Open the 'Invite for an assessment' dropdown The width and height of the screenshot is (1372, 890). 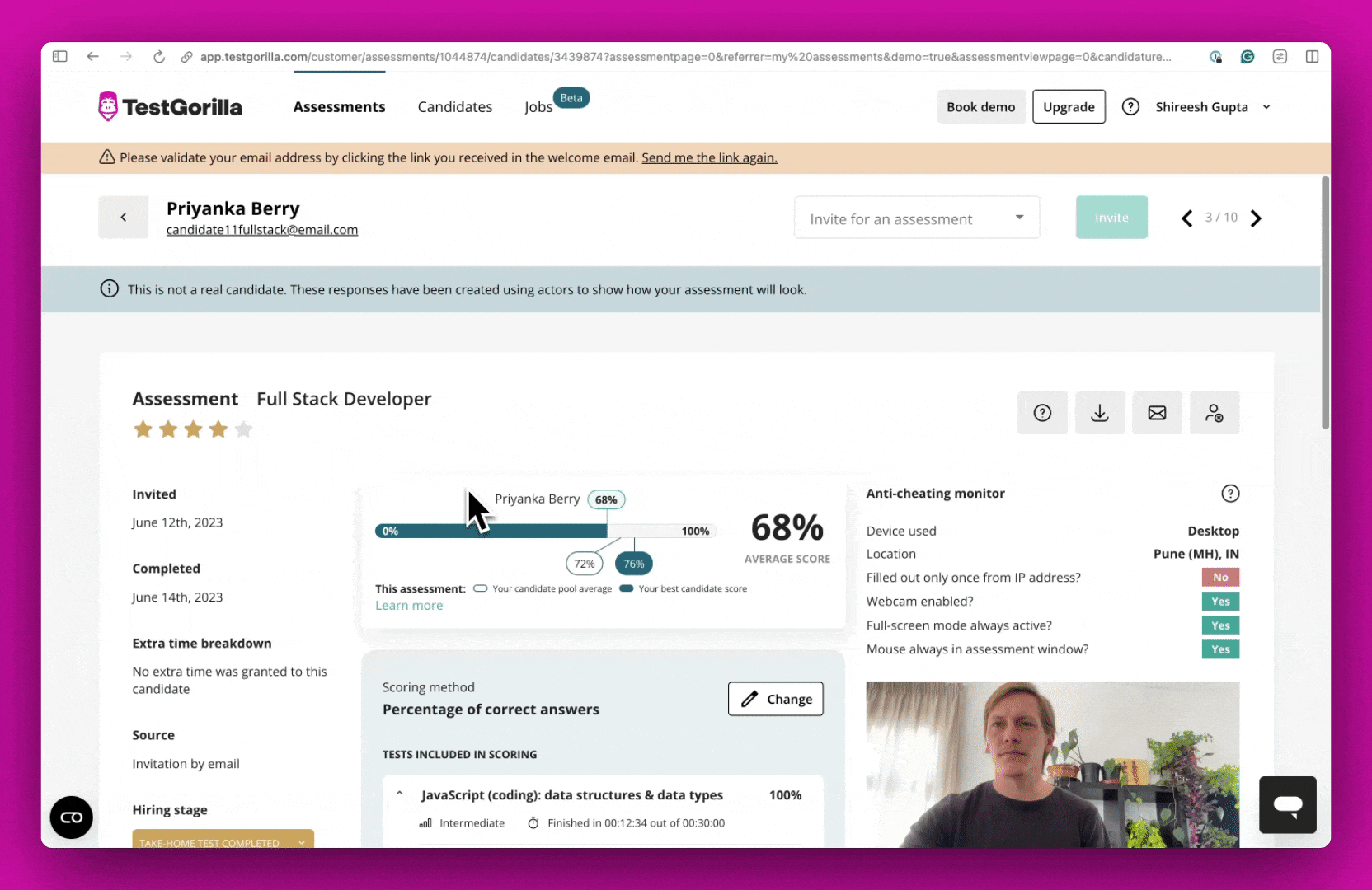(x=916, y=218)
